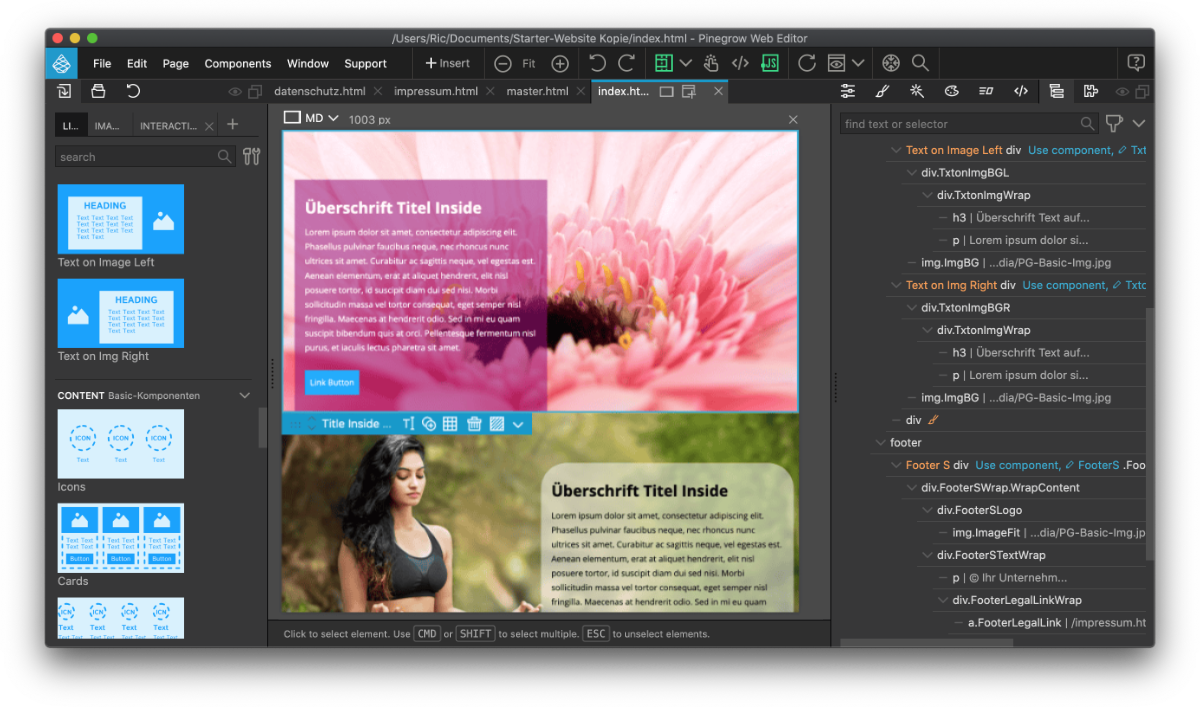Open the style brush panel icon
1200x707 pixels.
(882, 91)
